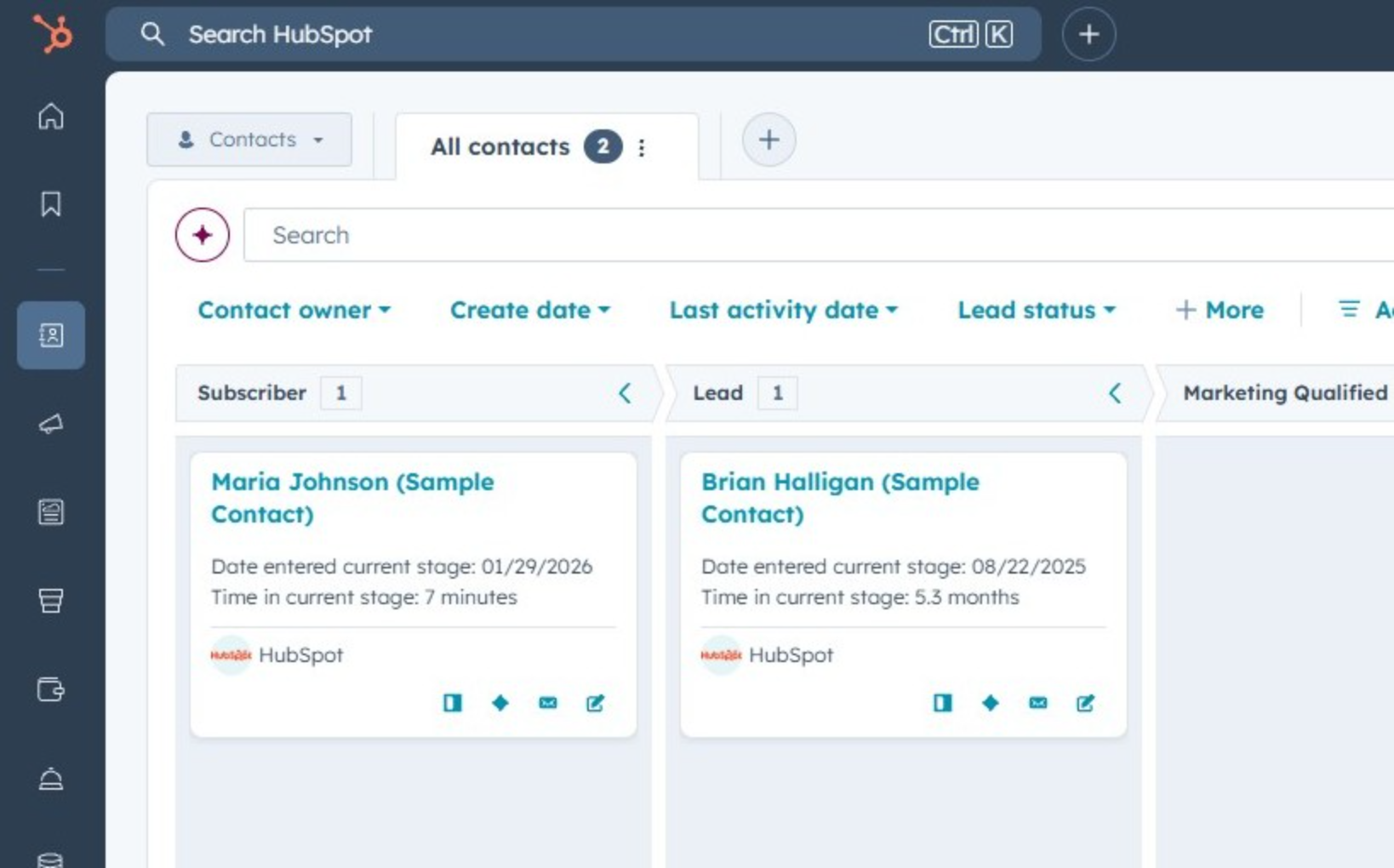Open the Home icon in the sidebar
This screenshot has width=1394, height=868.
[x=50, y=118]
